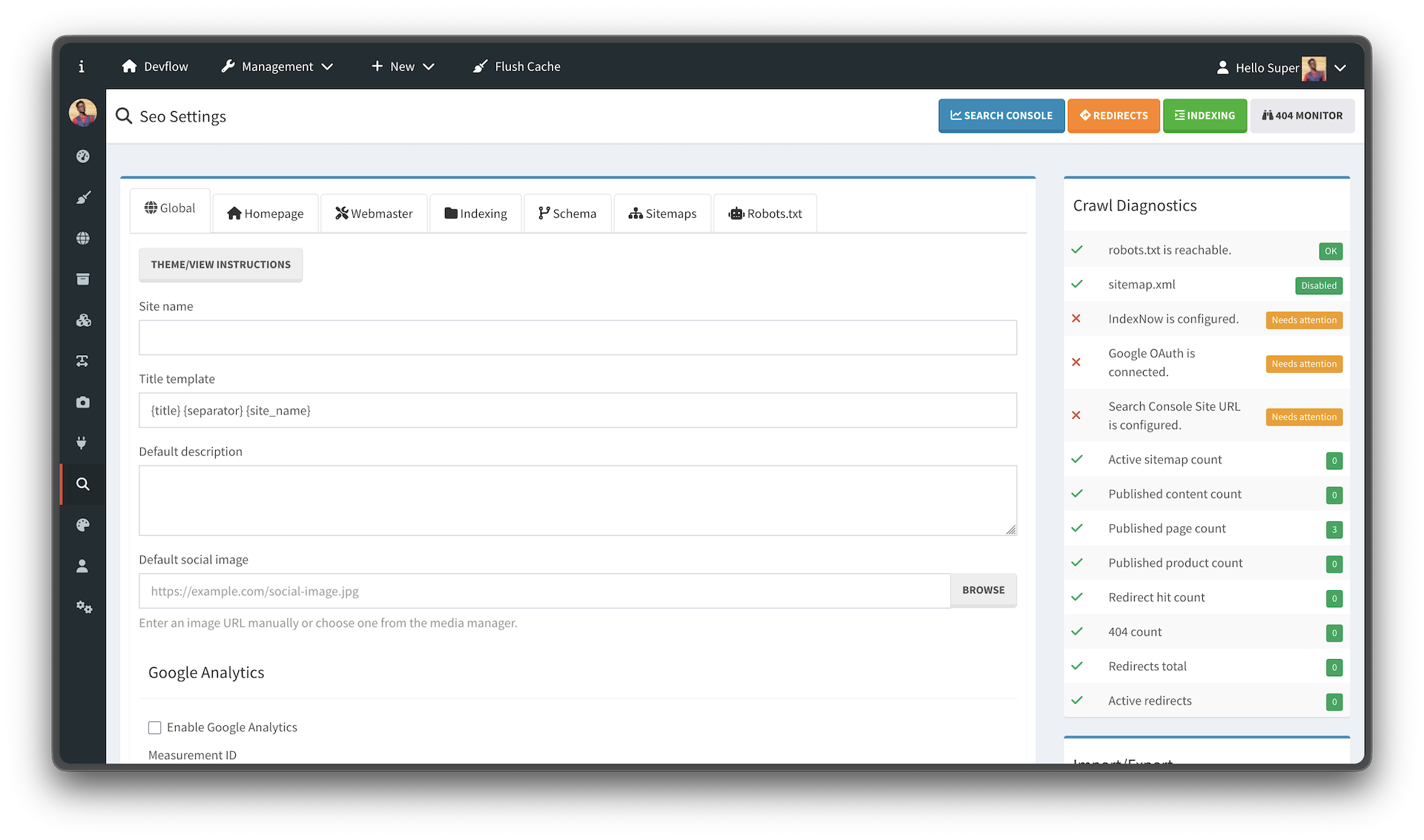Focus the Default description textarea
This screenshot has width=1424, height=840.
pyautogui.click(x=578, y=500)
